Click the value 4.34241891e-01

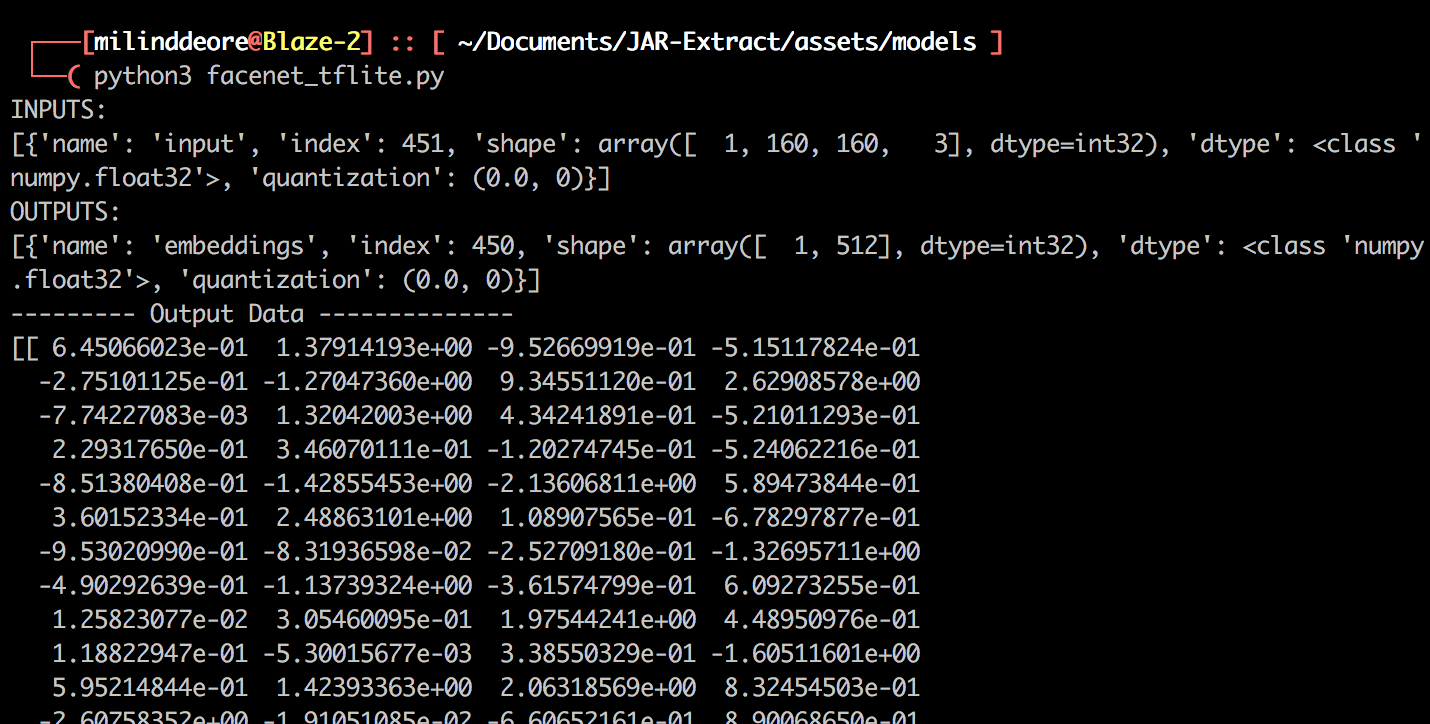click(598, 416)
